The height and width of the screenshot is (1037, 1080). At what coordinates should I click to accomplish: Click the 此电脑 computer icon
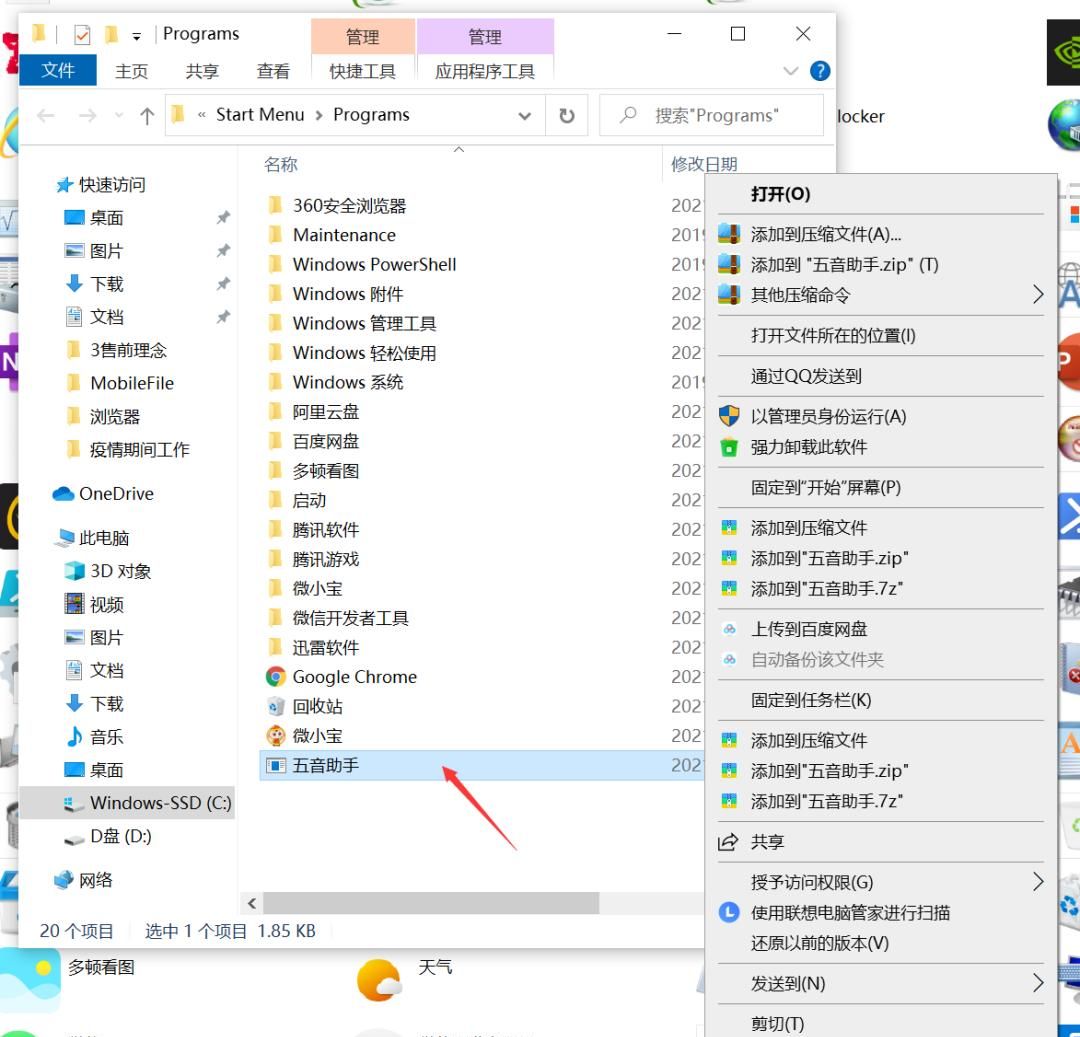65,538
